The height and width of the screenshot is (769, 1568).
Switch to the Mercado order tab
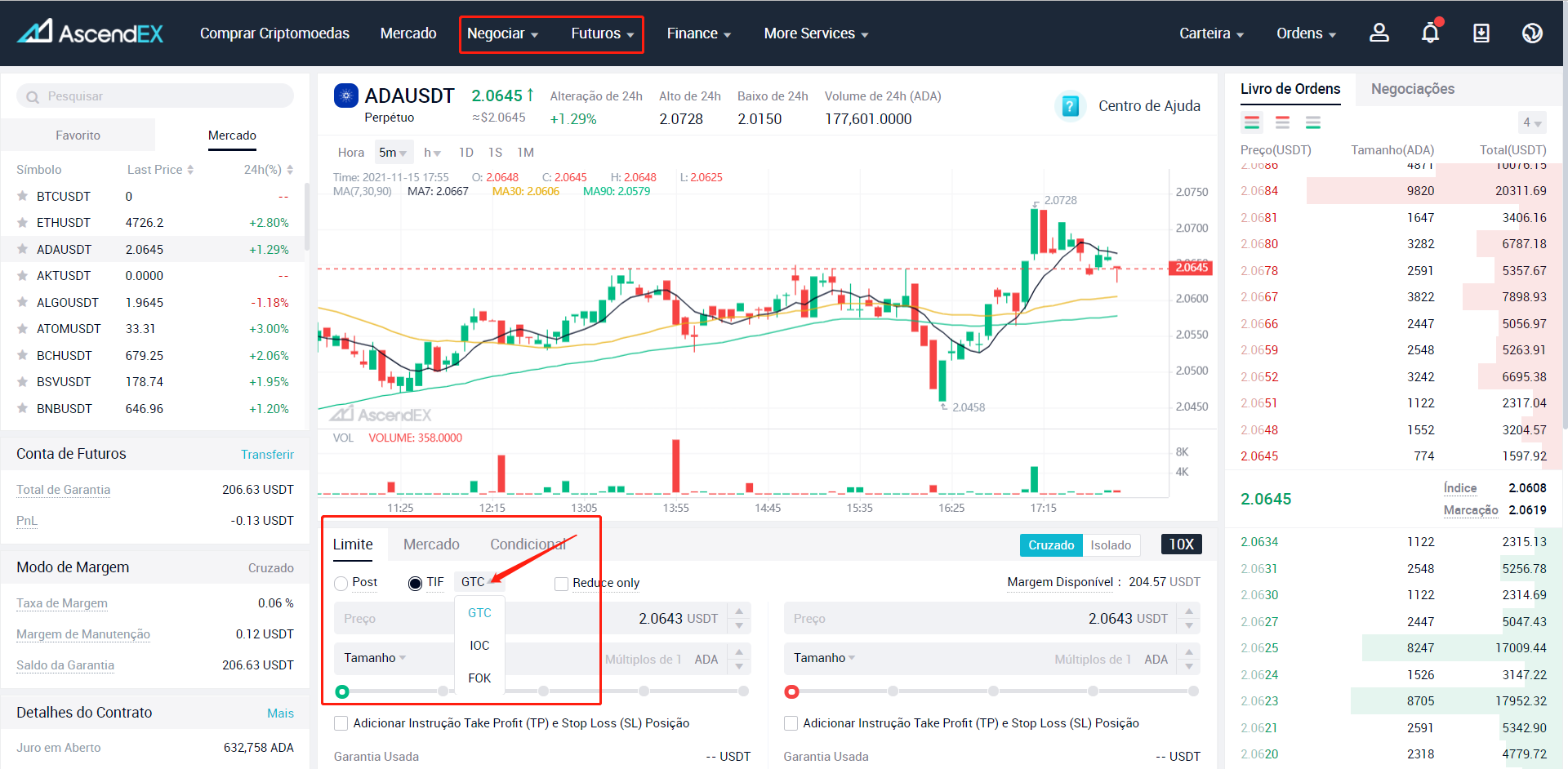point(431,545)
